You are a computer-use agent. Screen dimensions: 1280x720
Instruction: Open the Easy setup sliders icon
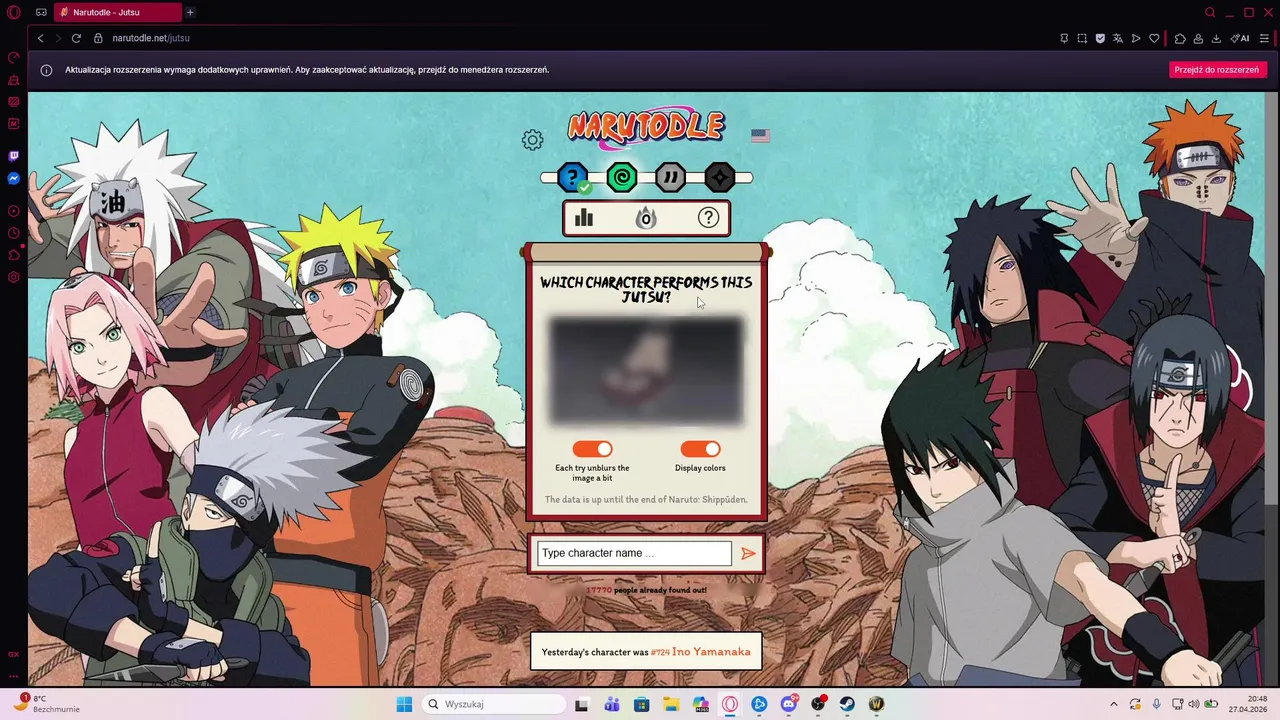pyautogui.click(x=1264, y=38)
